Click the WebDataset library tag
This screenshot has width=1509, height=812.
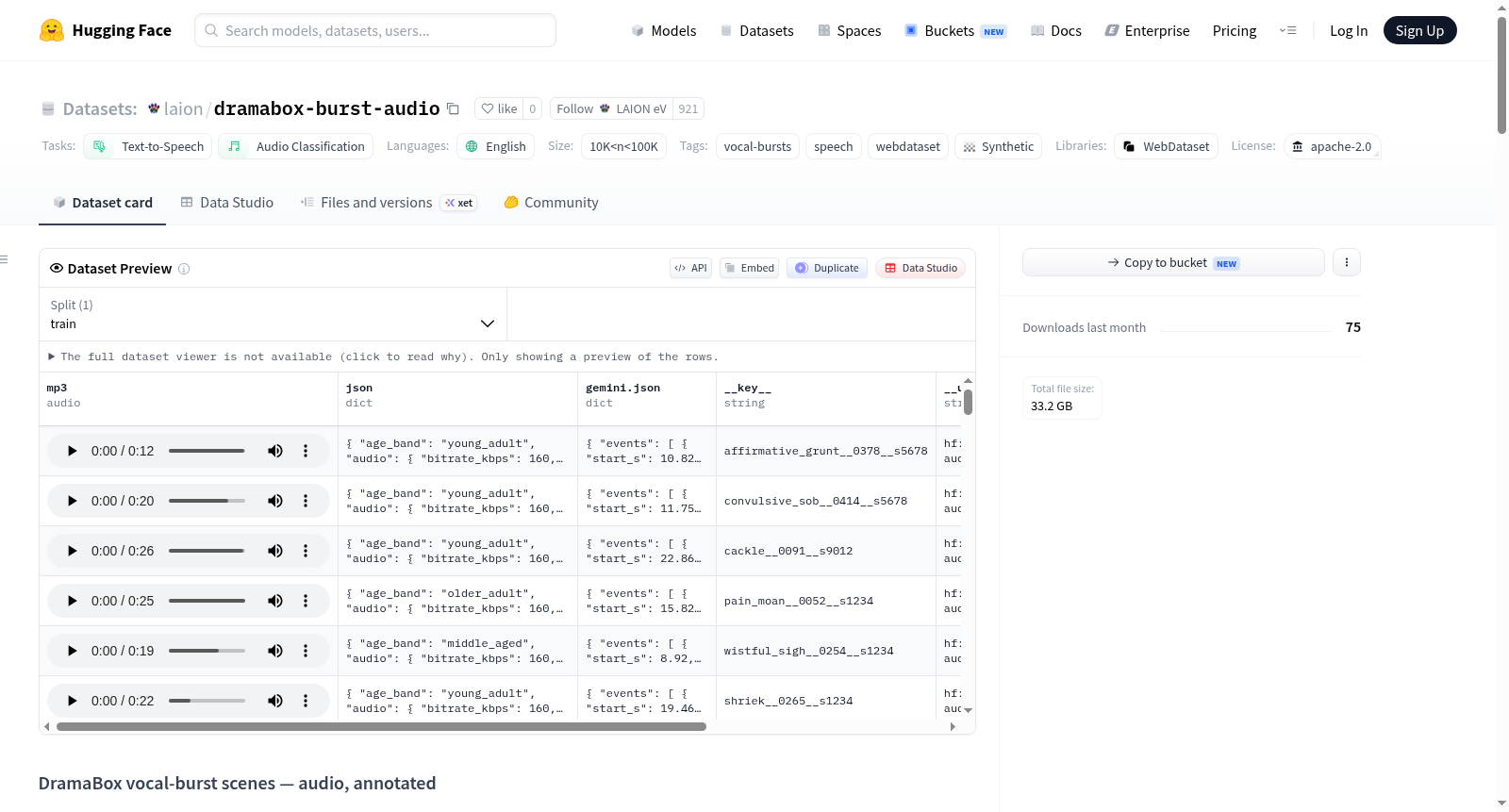1167,146
